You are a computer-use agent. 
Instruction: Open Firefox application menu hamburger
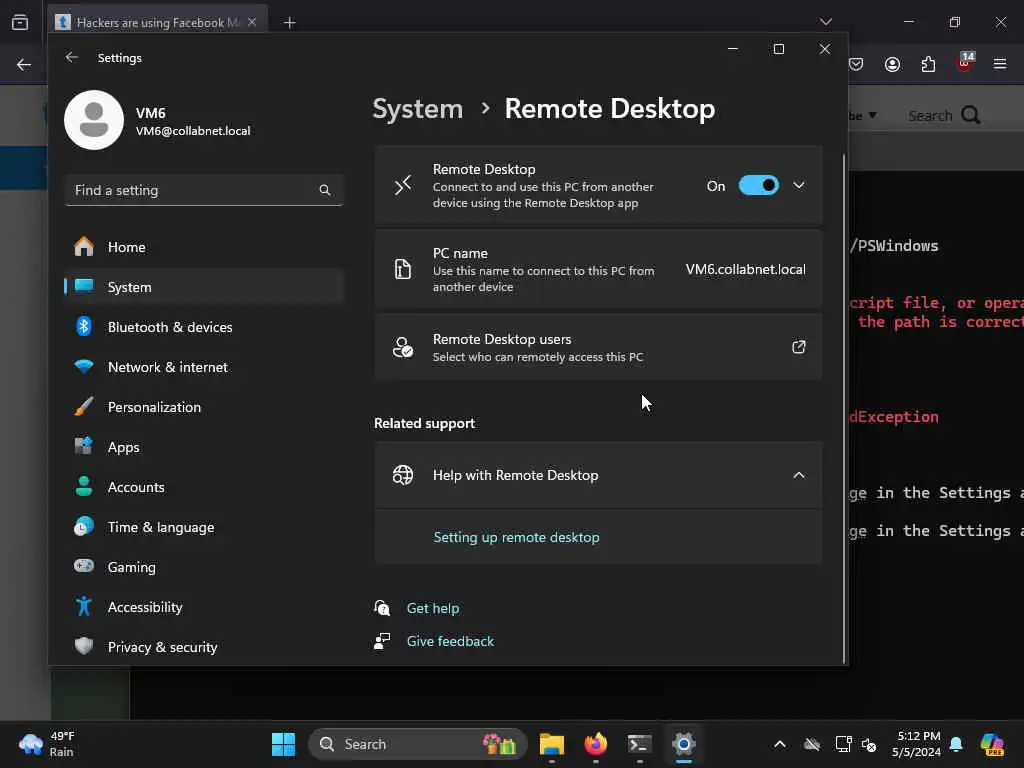pyautogui.click(x=999, y=64)
